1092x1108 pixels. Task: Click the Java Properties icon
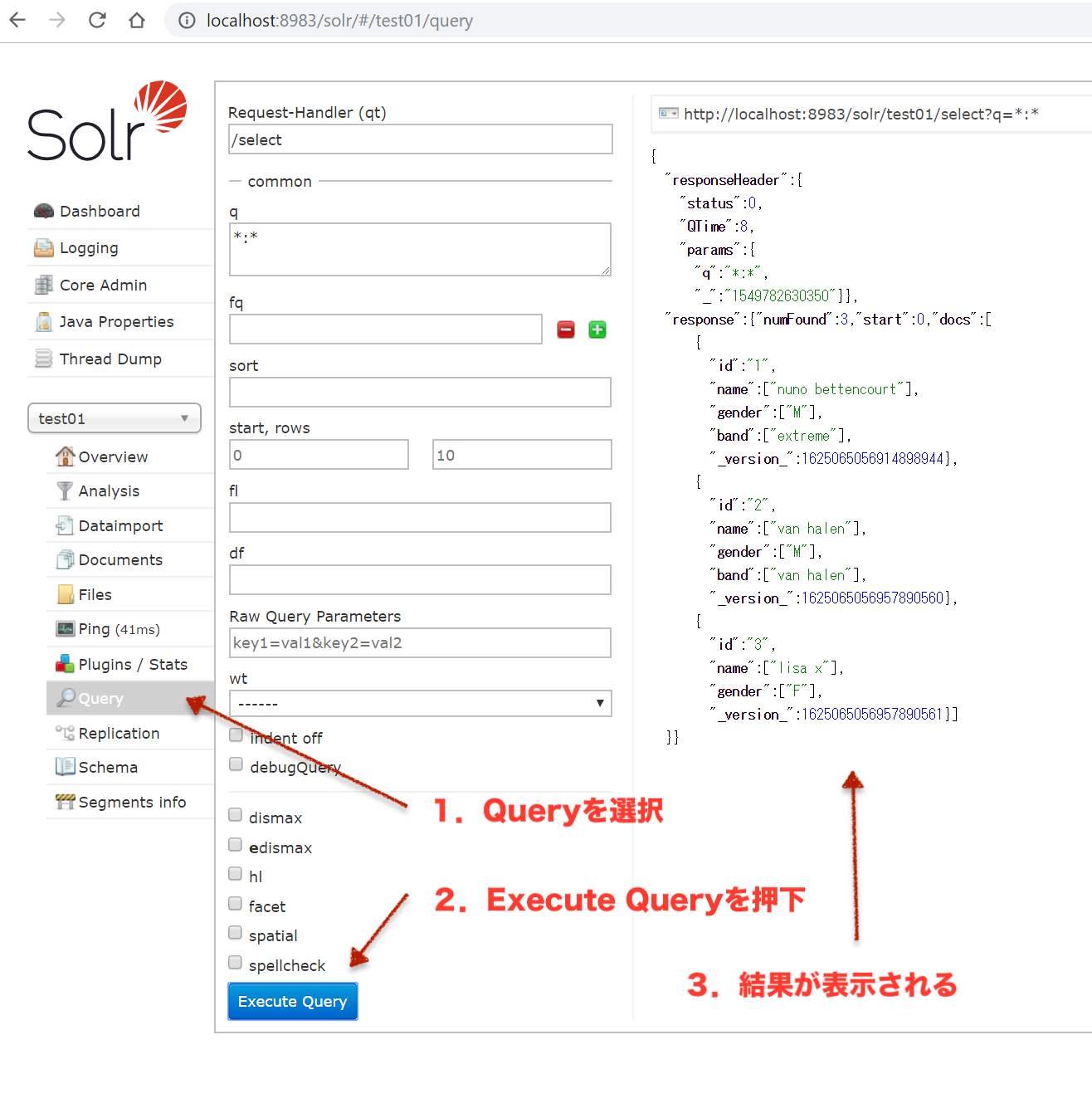(43, 321)
